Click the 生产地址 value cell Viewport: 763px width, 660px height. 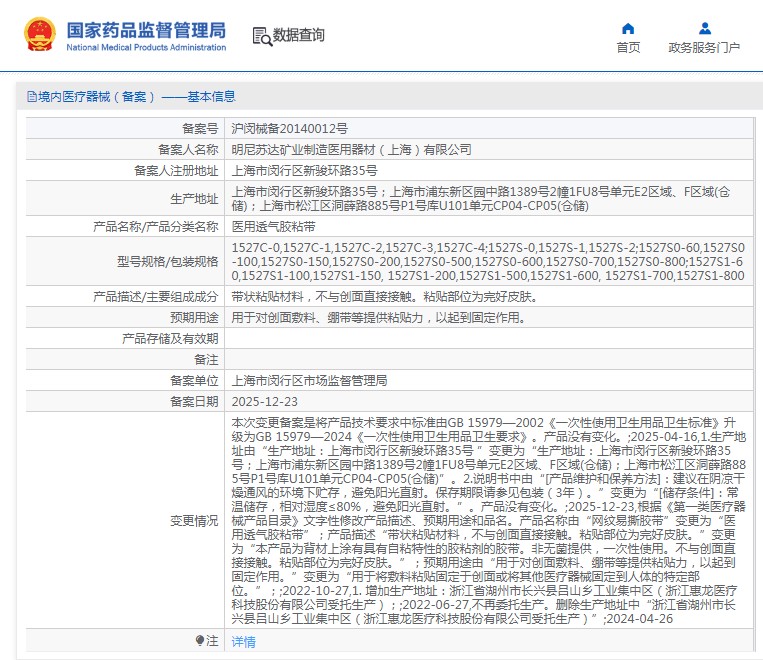point(489,199)
